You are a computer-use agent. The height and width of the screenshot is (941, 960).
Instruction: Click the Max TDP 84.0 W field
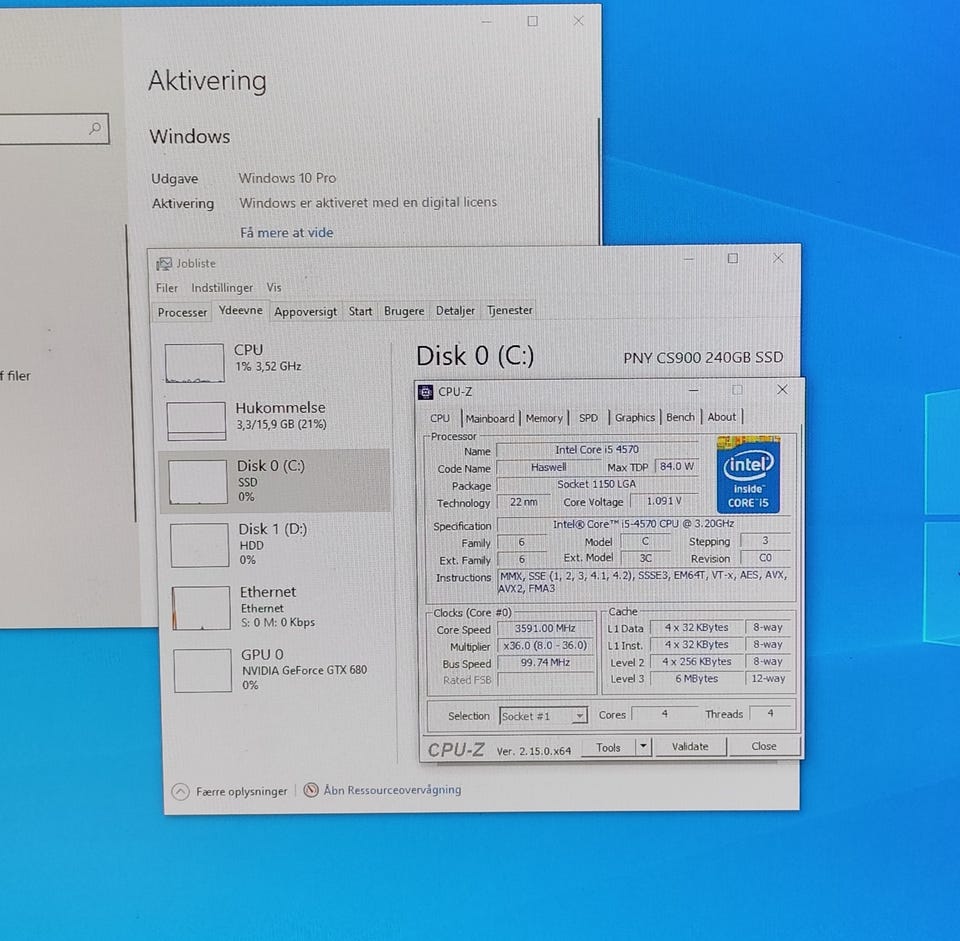tap(677, 467)
